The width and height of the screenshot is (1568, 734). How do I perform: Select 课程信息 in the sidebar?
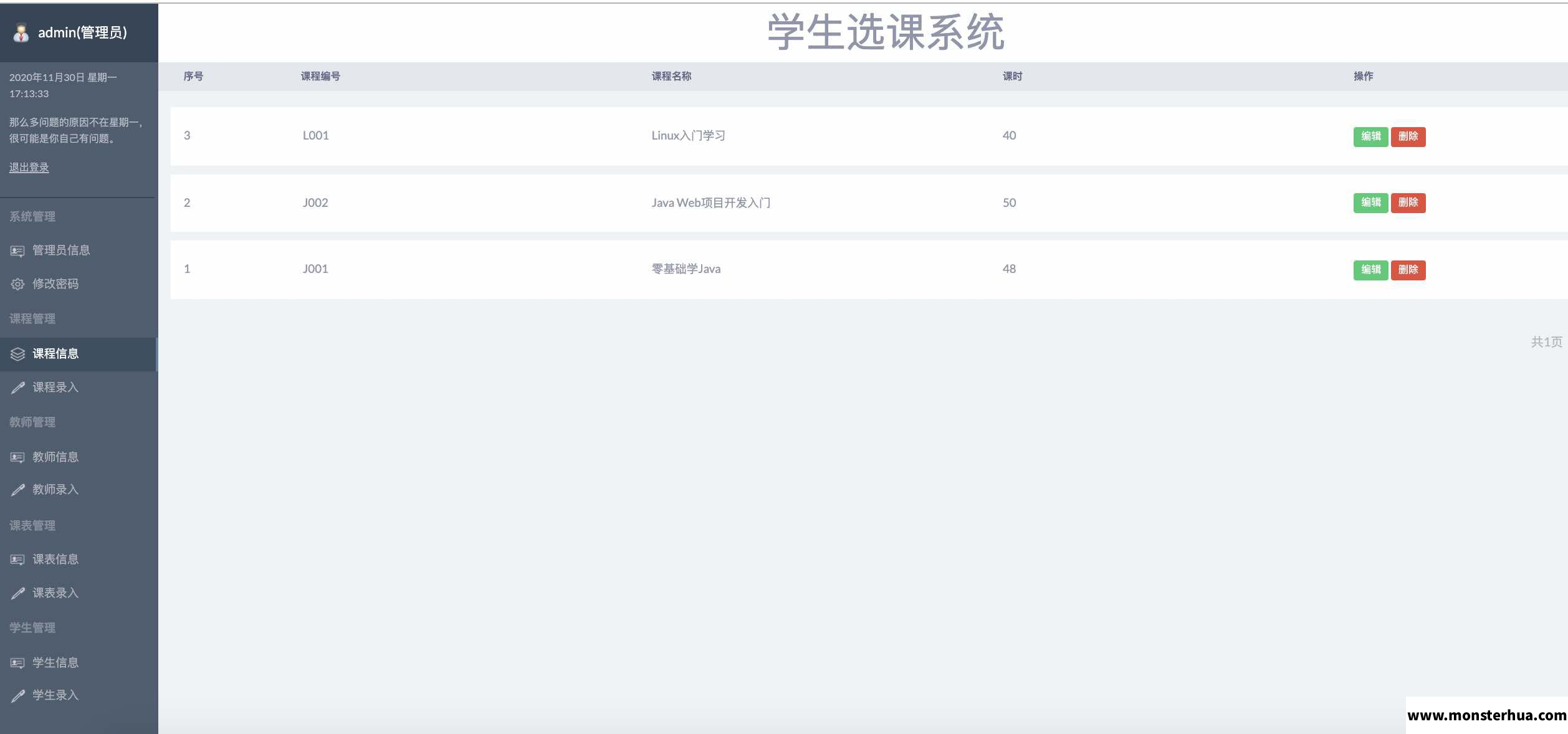coord(78,354)
